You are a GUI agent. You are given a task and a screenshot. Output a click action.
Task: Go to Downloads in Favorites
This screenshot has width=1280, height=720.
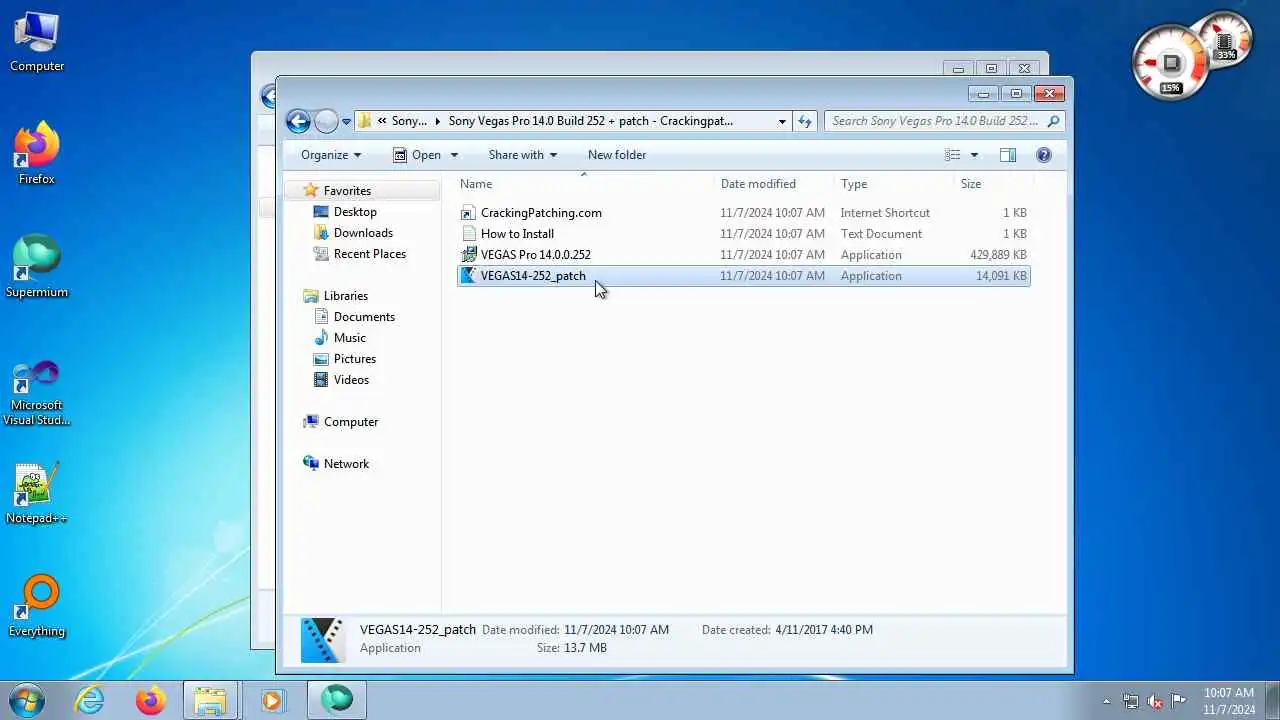click(x=363, y=233)
